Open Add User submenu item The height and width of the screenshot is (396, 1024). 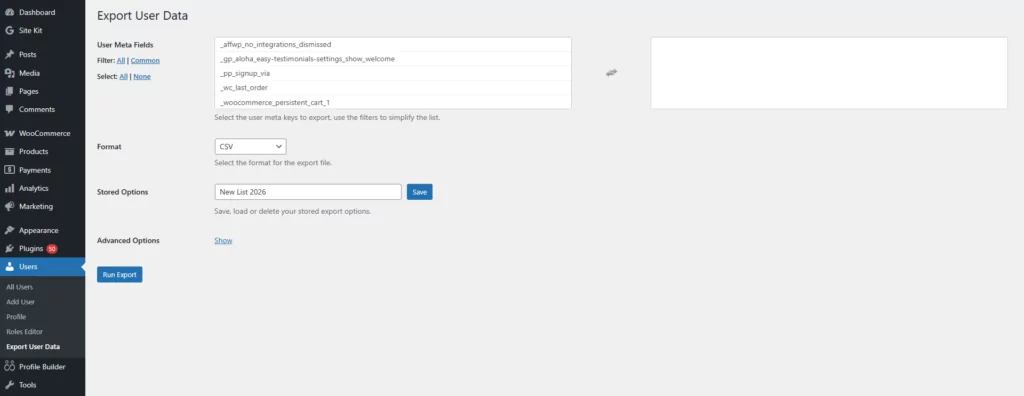coord(20,302)
